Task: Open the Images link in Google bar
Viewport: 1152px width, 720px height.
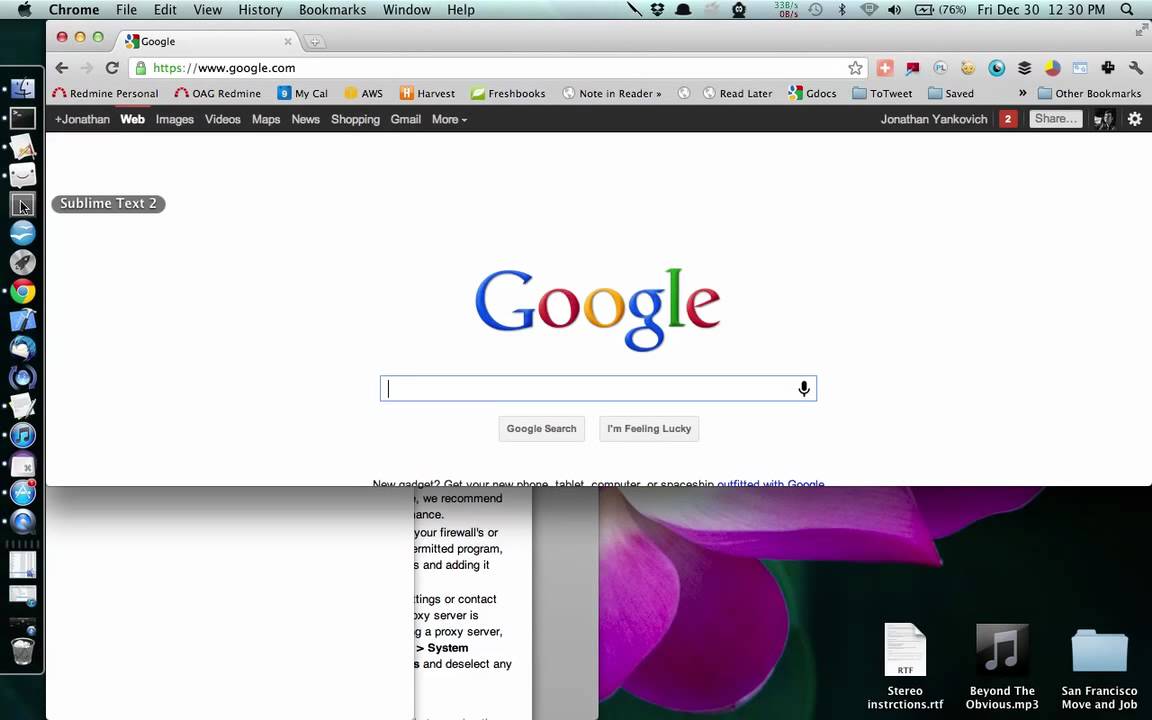Action: coord(175,119)
